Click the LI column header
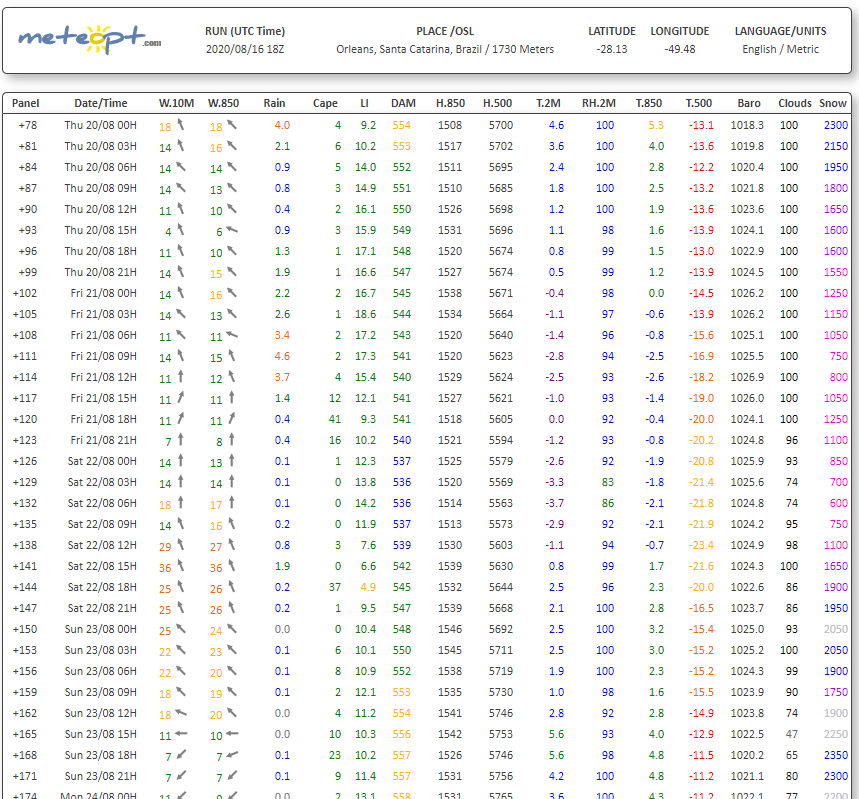The width and height of the screenshot is (859, 799). click(364, 103)
